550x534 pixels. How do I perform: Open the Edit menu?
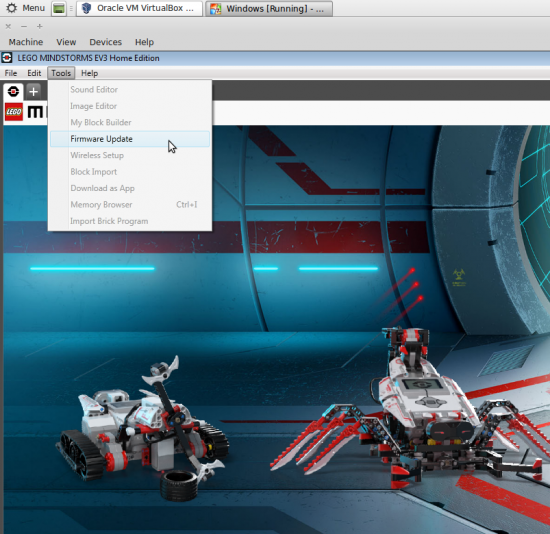34,73
